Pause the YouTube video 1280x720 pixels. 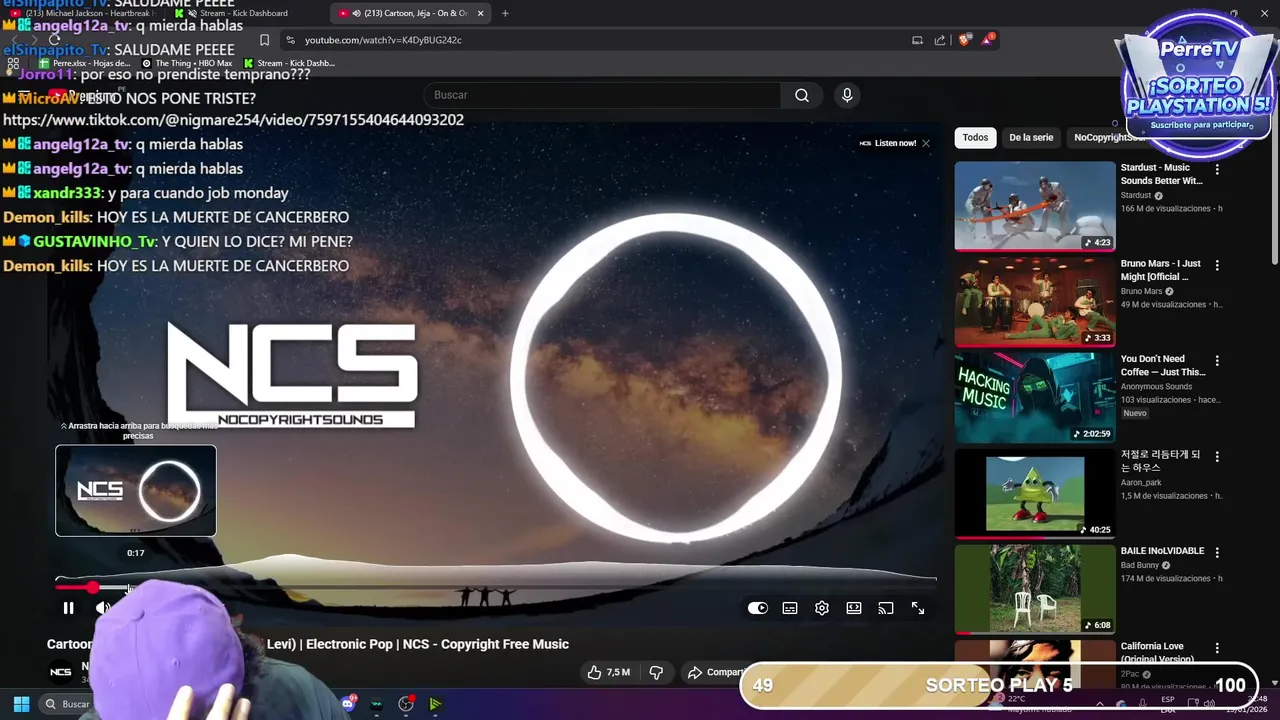[68, 608]
